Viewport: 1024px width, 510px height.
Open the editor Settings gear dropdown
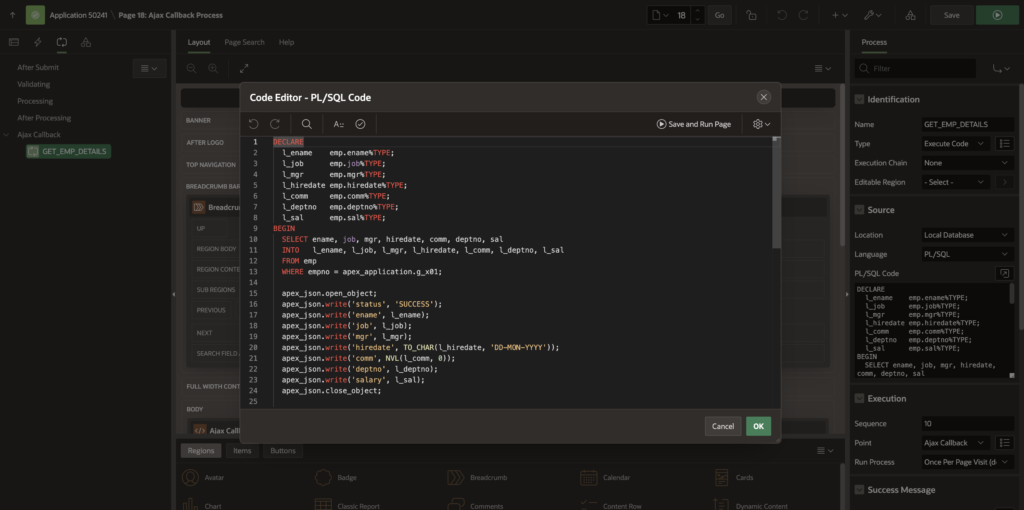pyautogui.click(x=761, y=124)
